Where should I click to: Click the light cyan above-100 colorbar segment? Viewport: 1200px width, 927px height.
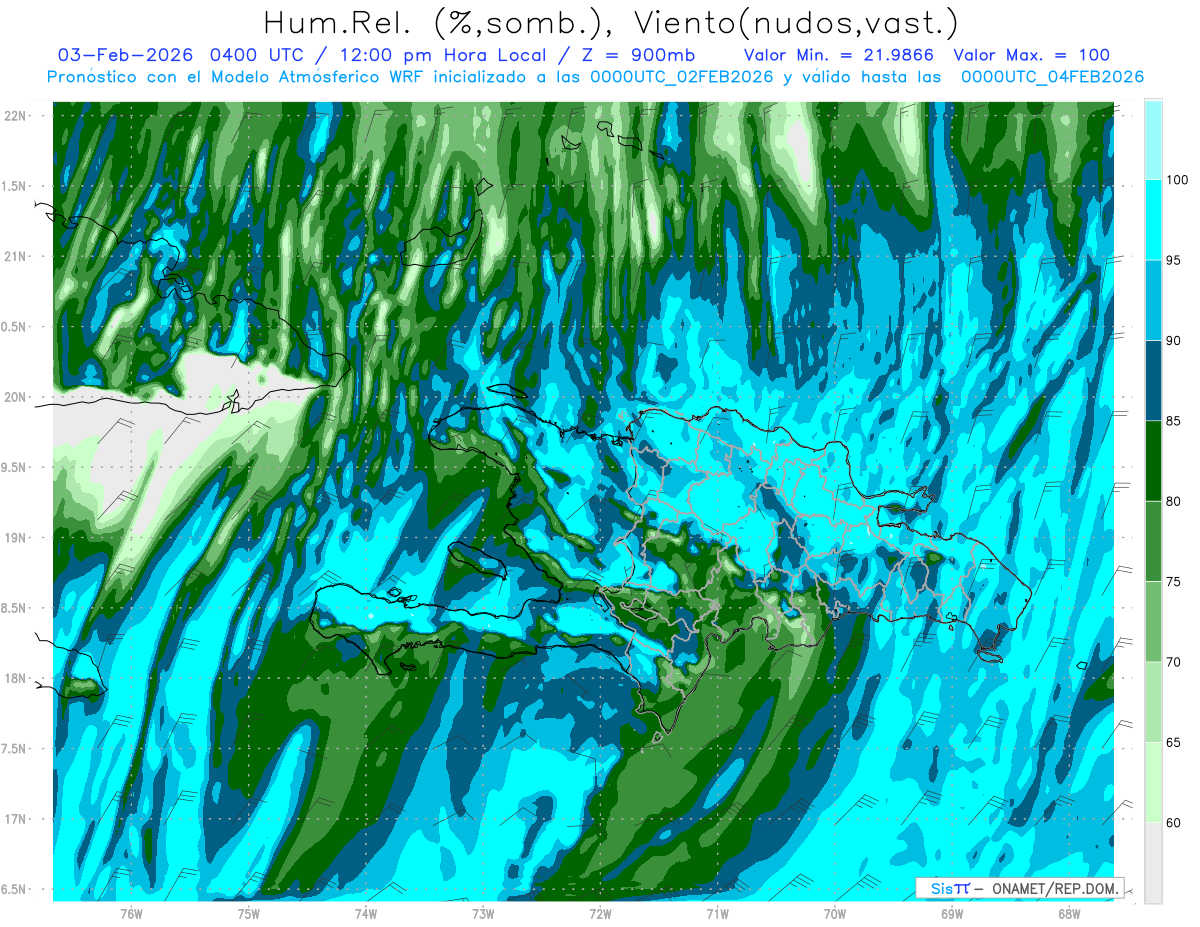click(x=1153, y=140)
